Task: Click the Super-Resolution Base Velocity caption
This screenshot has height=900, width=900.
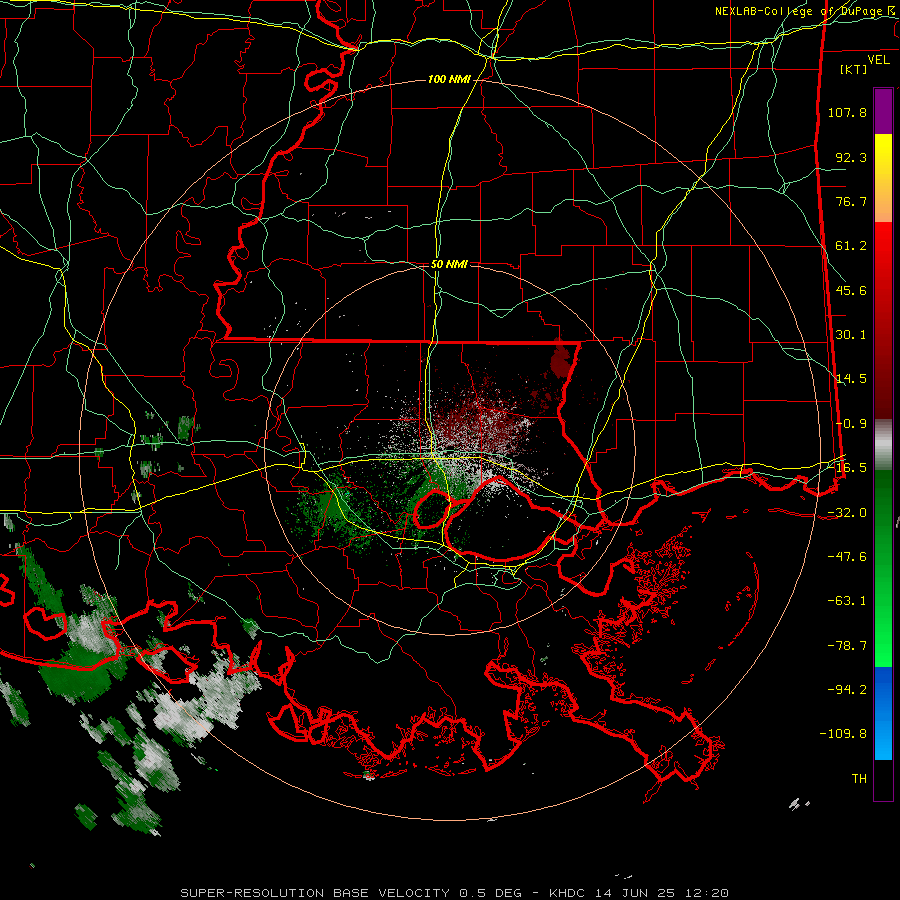Action: (x=455, y=893)
